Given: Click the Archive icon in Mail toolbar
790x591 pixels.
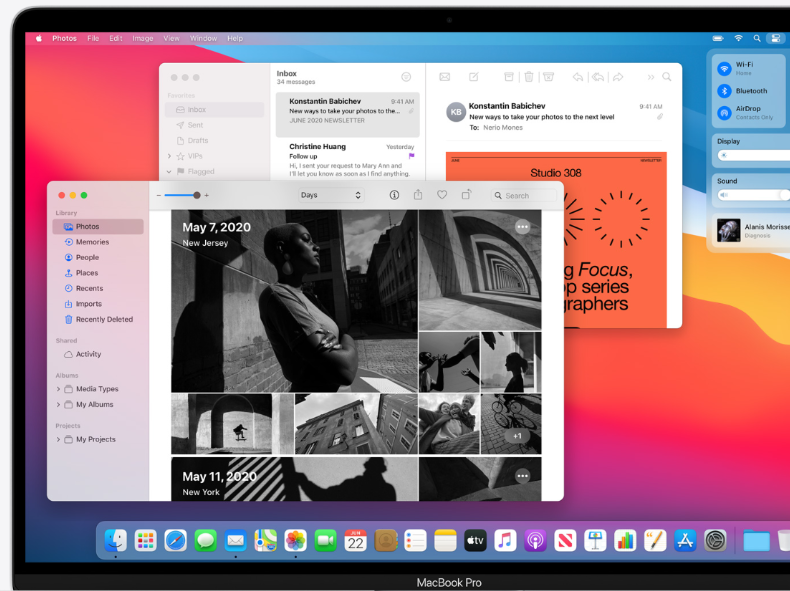Looking at the screenshot, I should tap(509, 77).
